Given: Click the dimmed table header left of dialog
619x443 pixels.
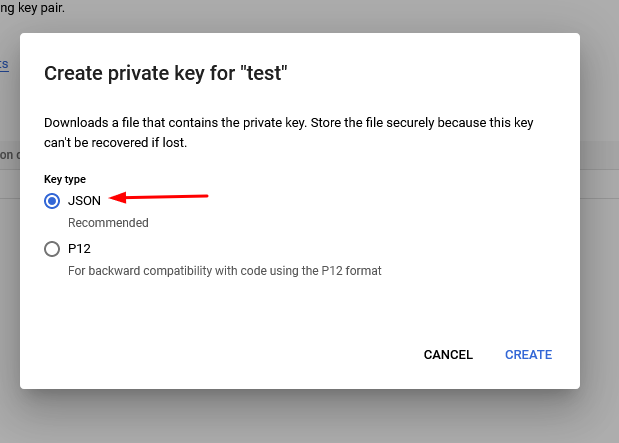Looking at the screenshot, I should point(8,155).
